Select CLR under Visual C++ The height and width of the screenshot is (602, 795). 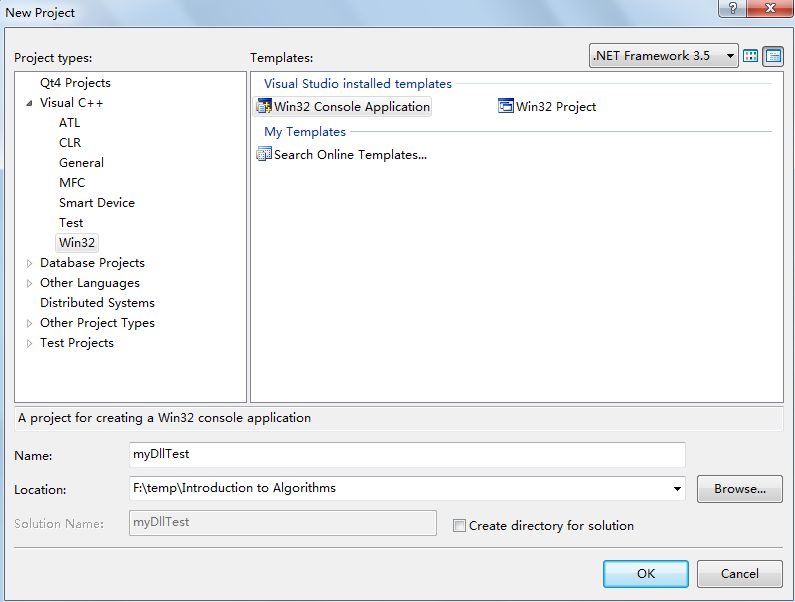(70, 143)
